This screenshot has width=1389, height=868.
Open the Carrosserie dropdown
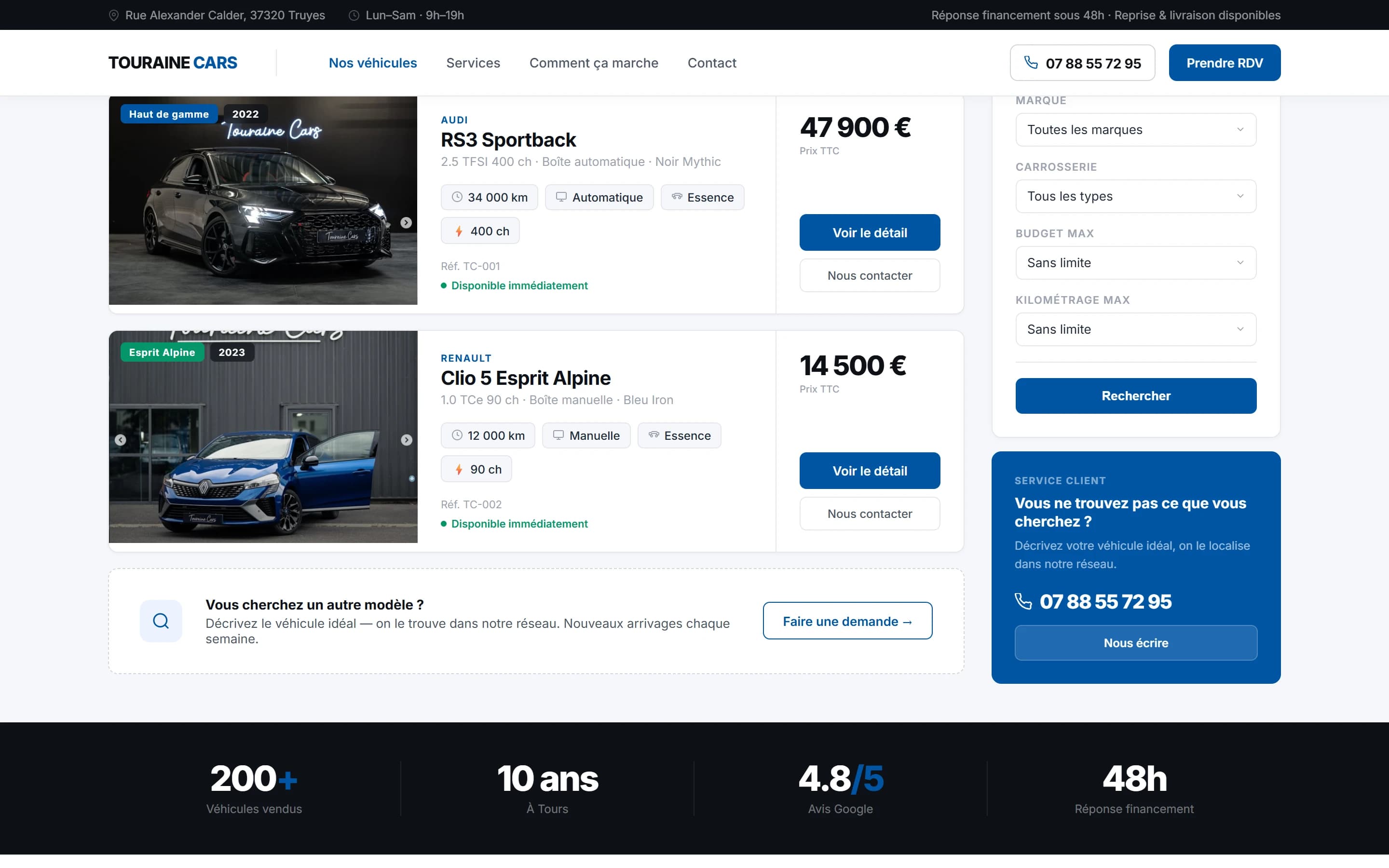point(1136,196)
